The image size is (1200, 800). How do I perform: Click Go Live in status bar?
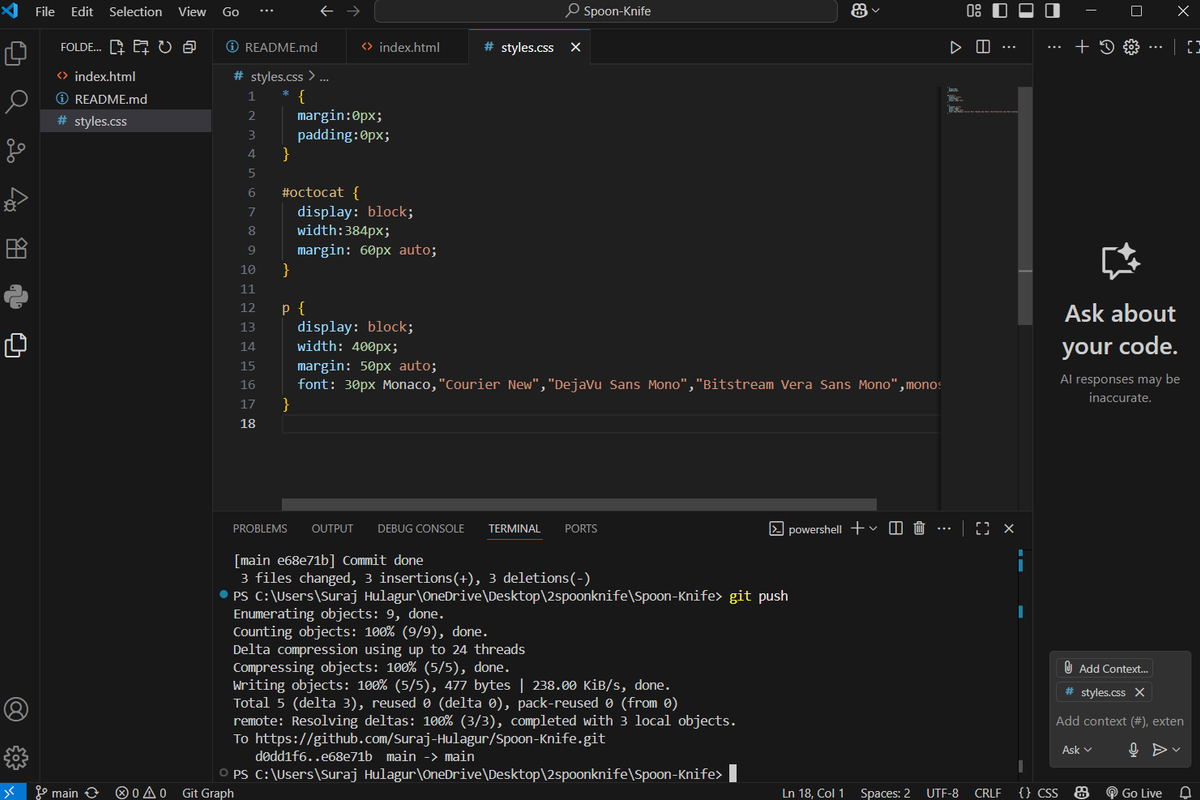point(1134,792)
